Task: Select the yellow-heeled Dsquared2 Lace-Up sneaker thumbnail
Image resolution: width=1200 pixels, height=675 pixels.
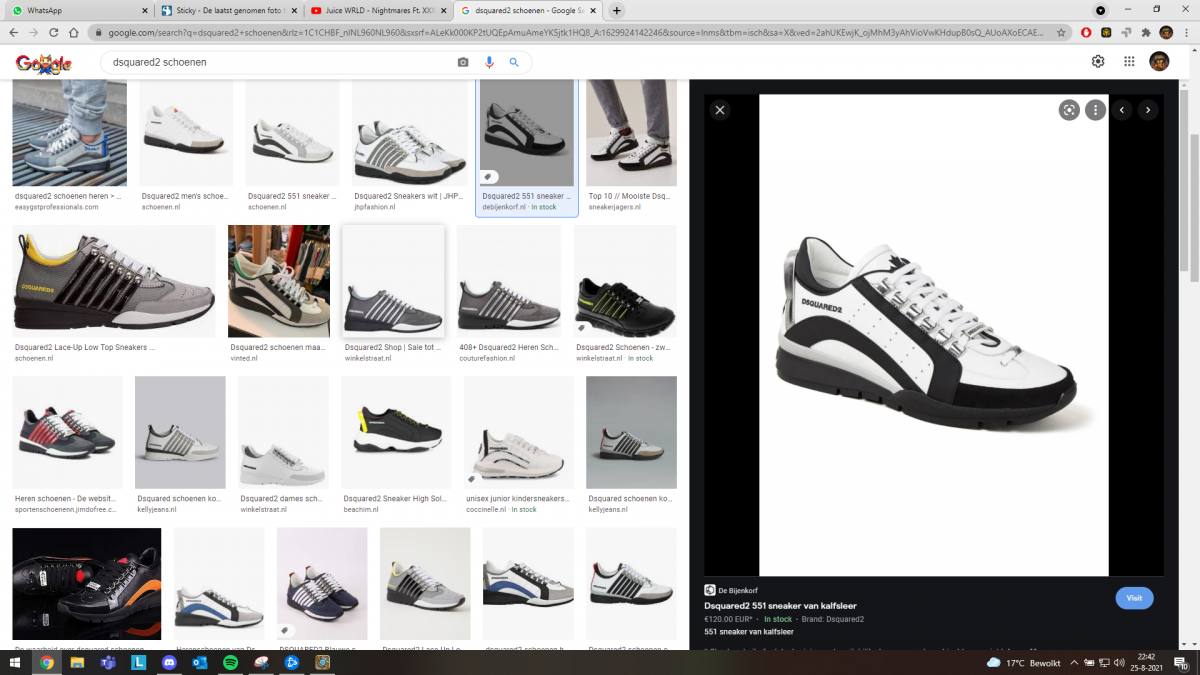Action: pos(113,282)
